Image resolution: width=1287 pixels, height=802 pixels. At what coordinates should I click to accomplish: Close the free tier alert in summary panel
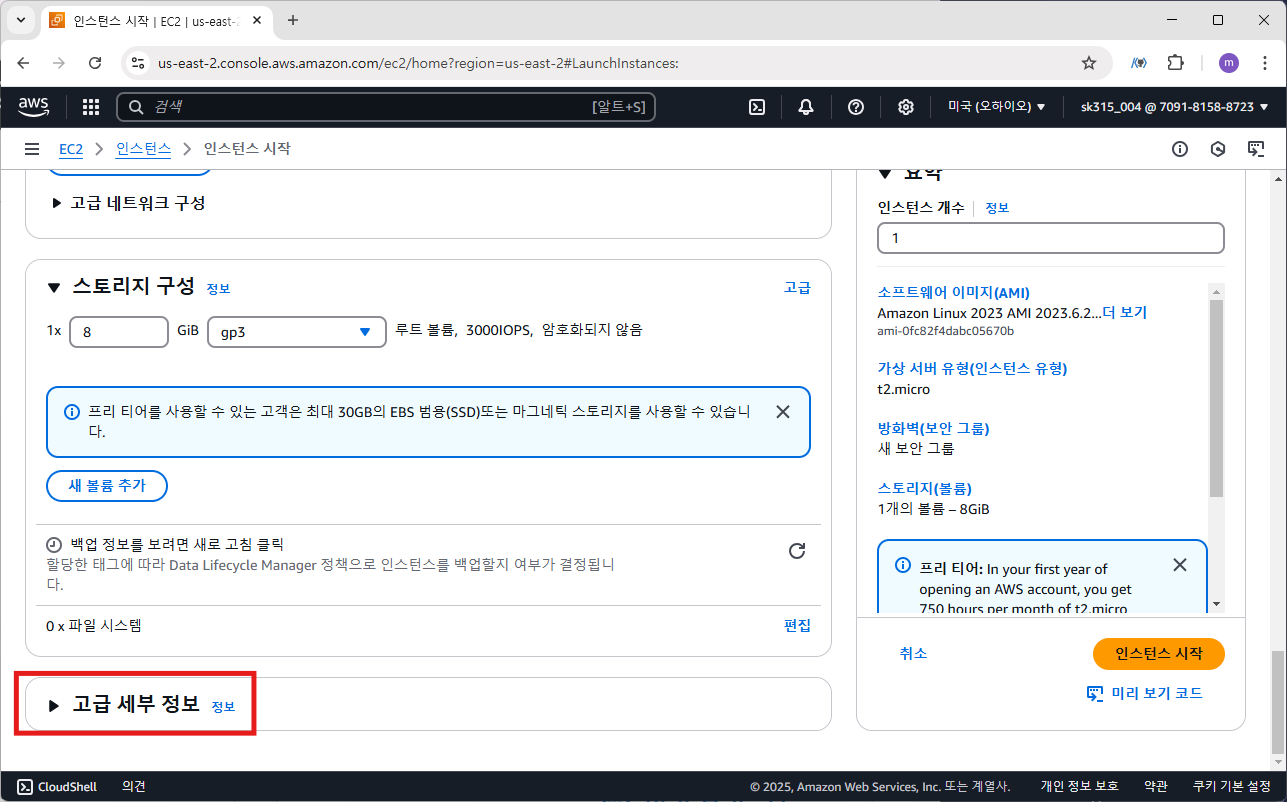coord(1180,565)
